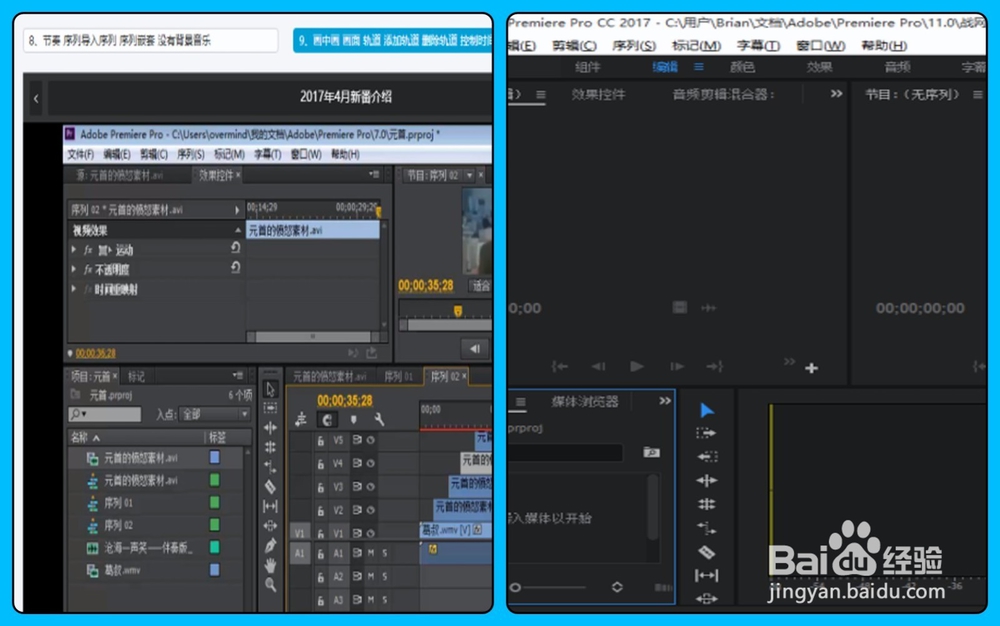Pick Rate Stretch tool in left Premiere toolbar
Screen dimensions: 1000x626
click(270, 467)
